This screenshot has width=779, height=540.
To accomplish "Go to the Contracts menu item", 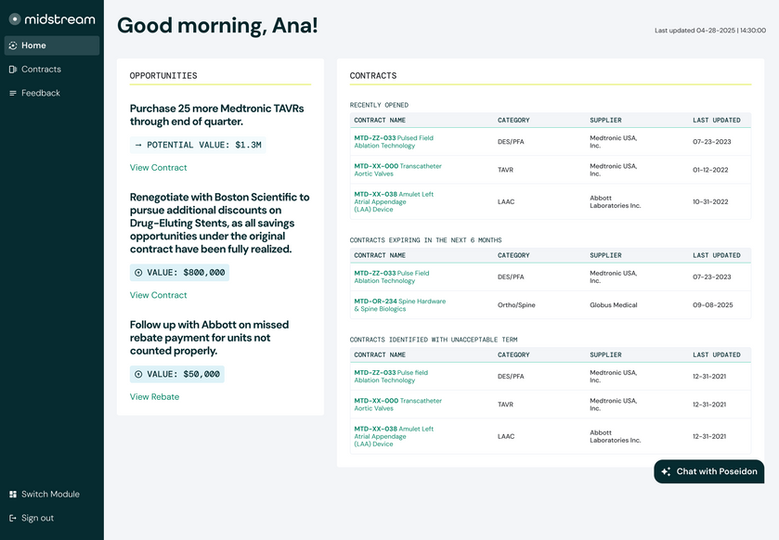I will pos(52,70).
